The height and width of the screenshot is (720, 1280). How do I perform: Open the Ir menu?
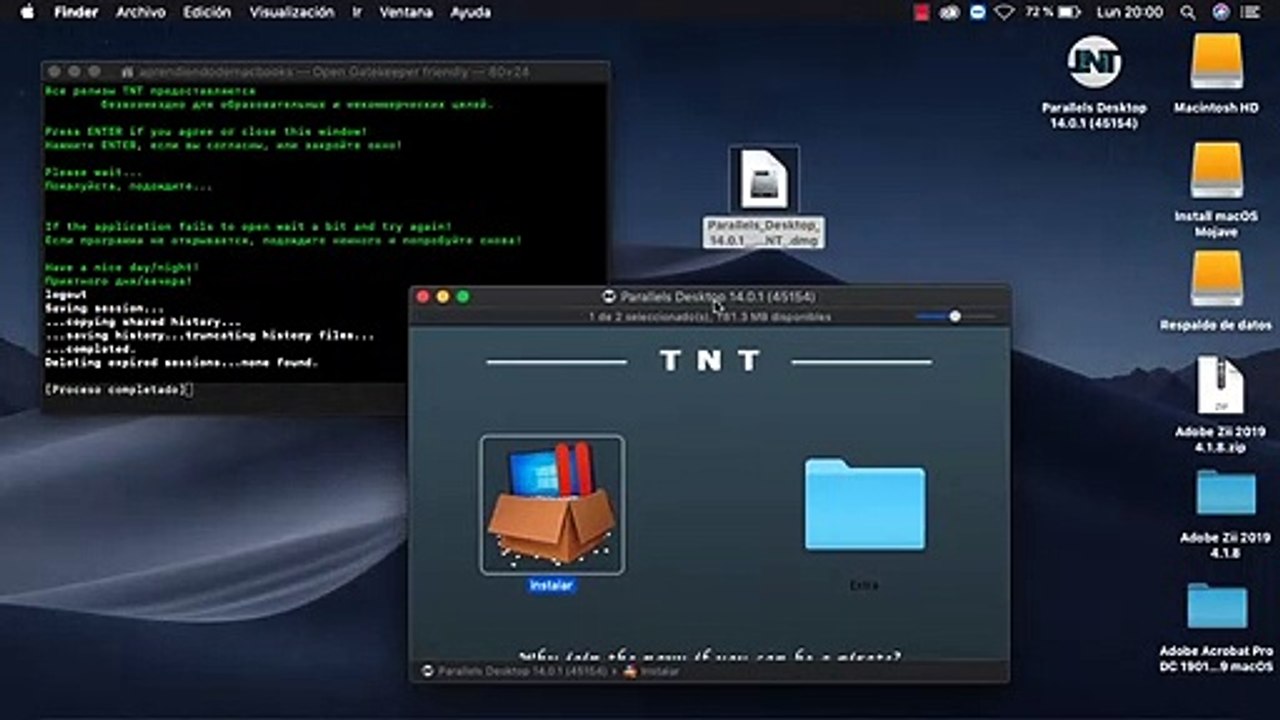[x=357, y=12]
